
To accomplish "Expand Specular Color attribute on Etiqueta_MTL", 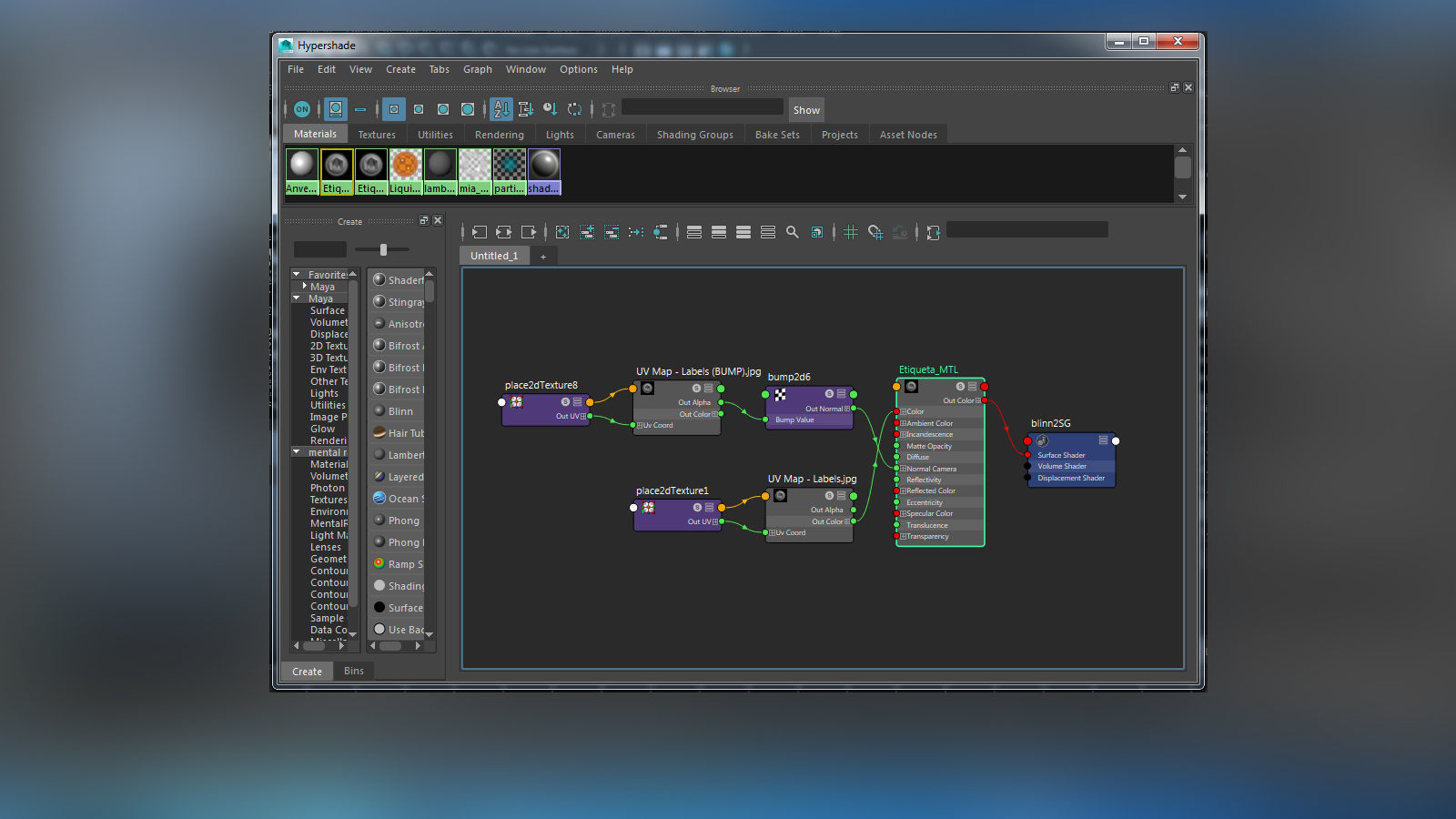I will pyautogui.click(x=904, y=514).
